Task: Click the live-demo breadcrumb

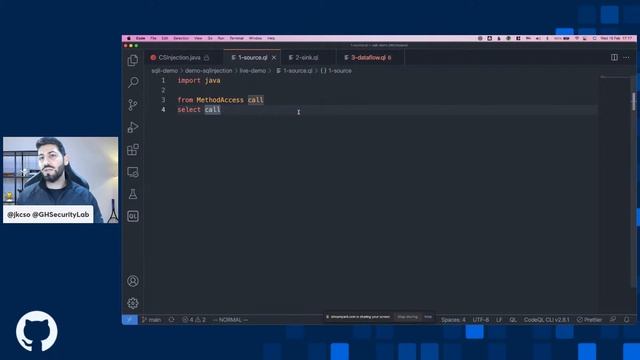Action: 253,71
